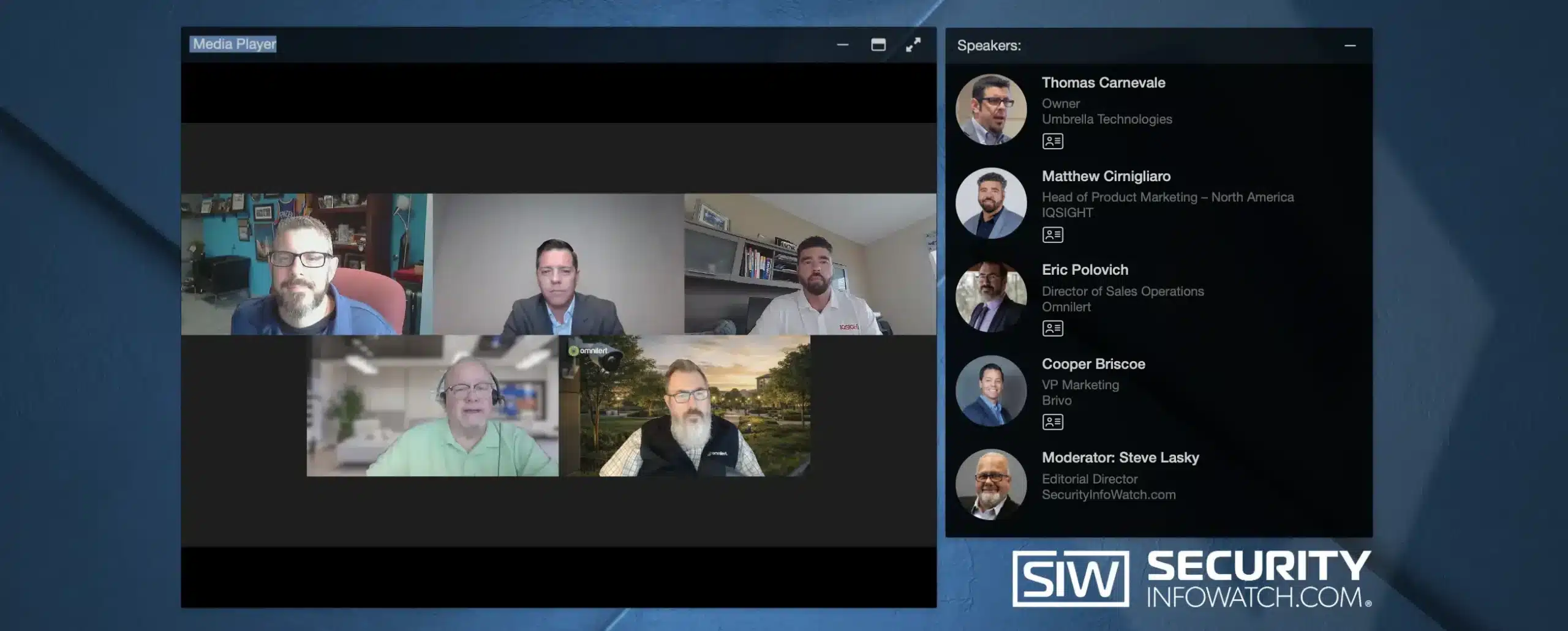
Task: Click Steve Lasky's profile photo
Action: click(x=990, y=484)
